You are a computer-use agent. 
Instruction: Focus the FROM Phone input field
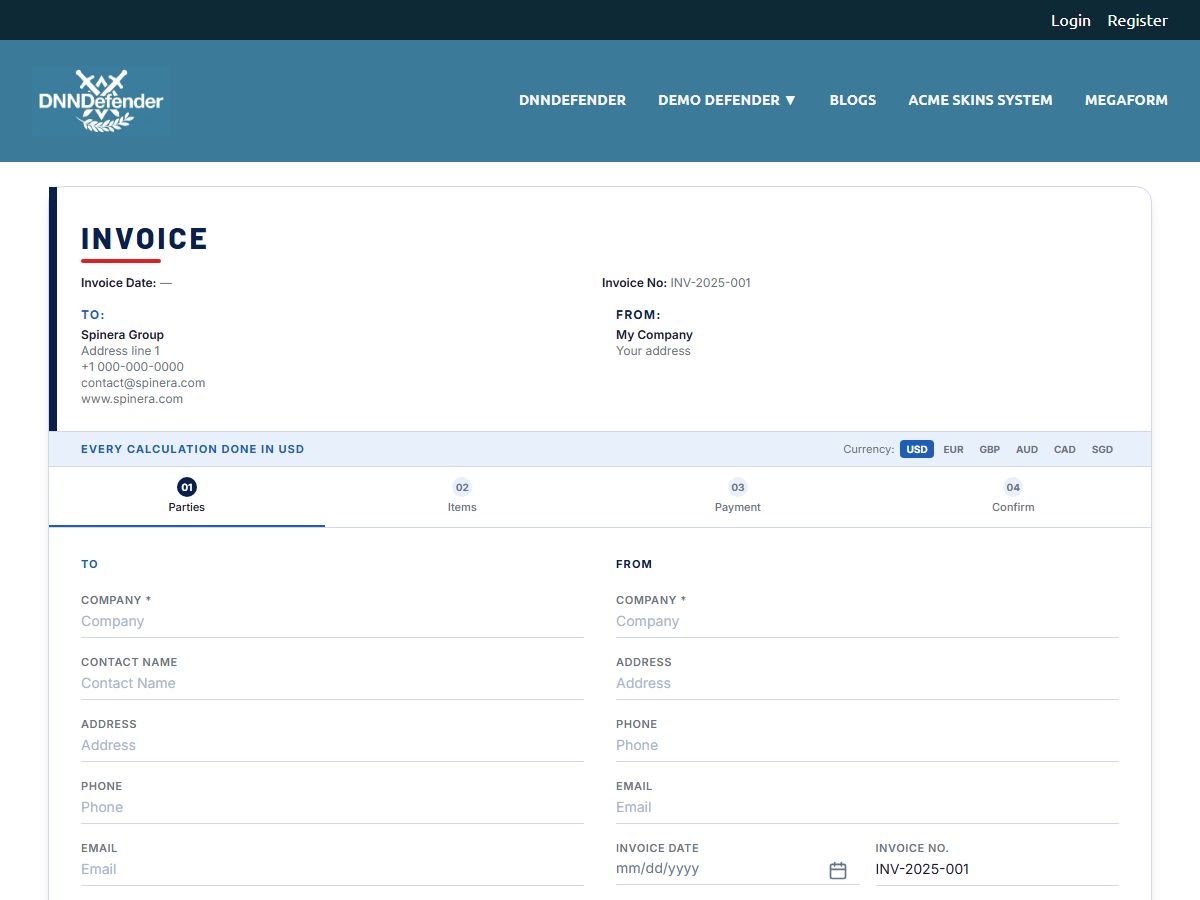tap(867, 746)
